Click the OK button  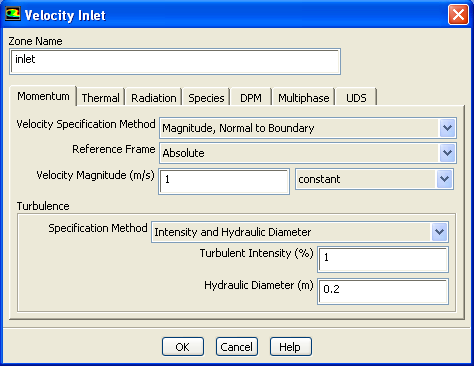183,347
